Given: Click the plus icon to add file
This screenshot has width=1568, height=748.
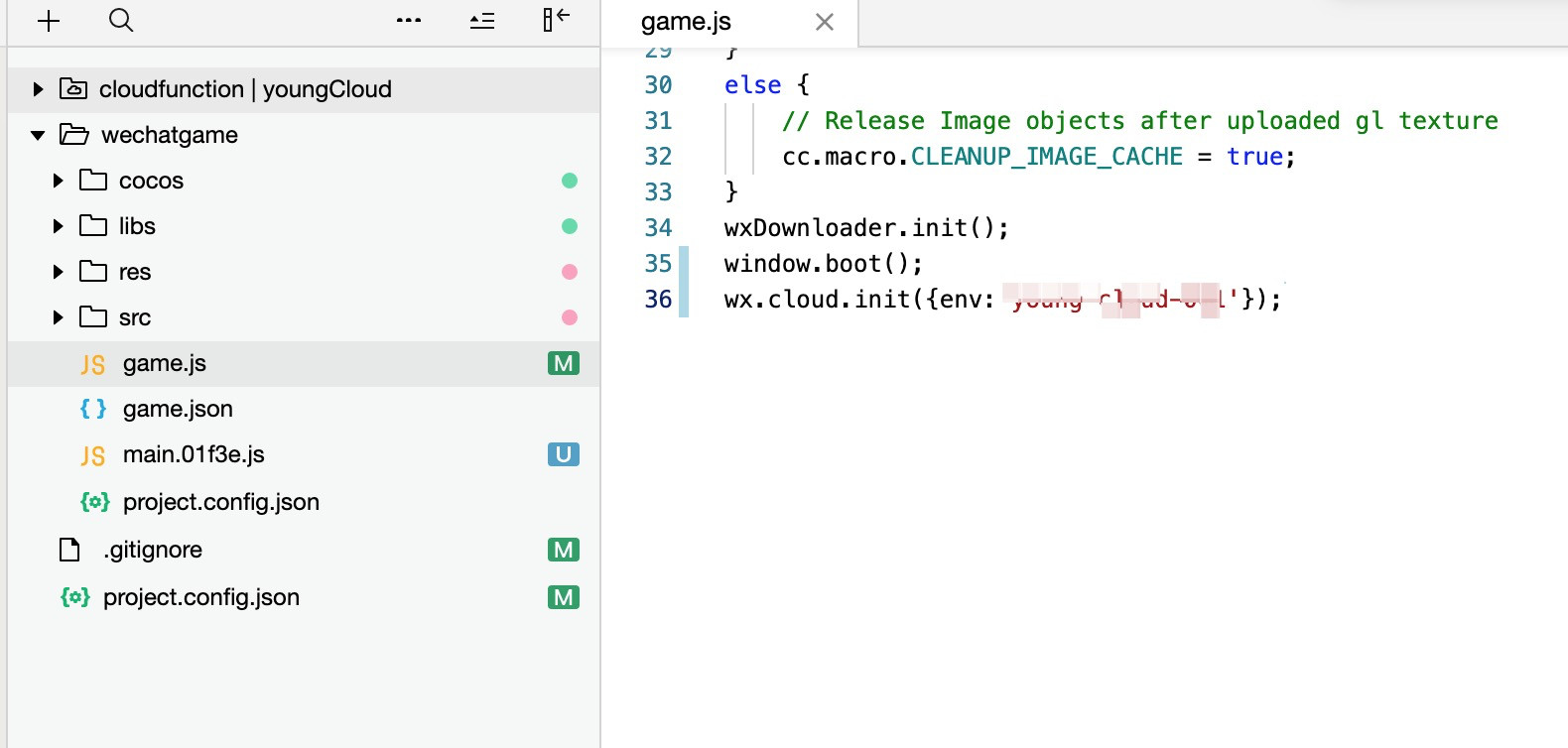Looking at the screenshot, I should (x=49, y=21).
